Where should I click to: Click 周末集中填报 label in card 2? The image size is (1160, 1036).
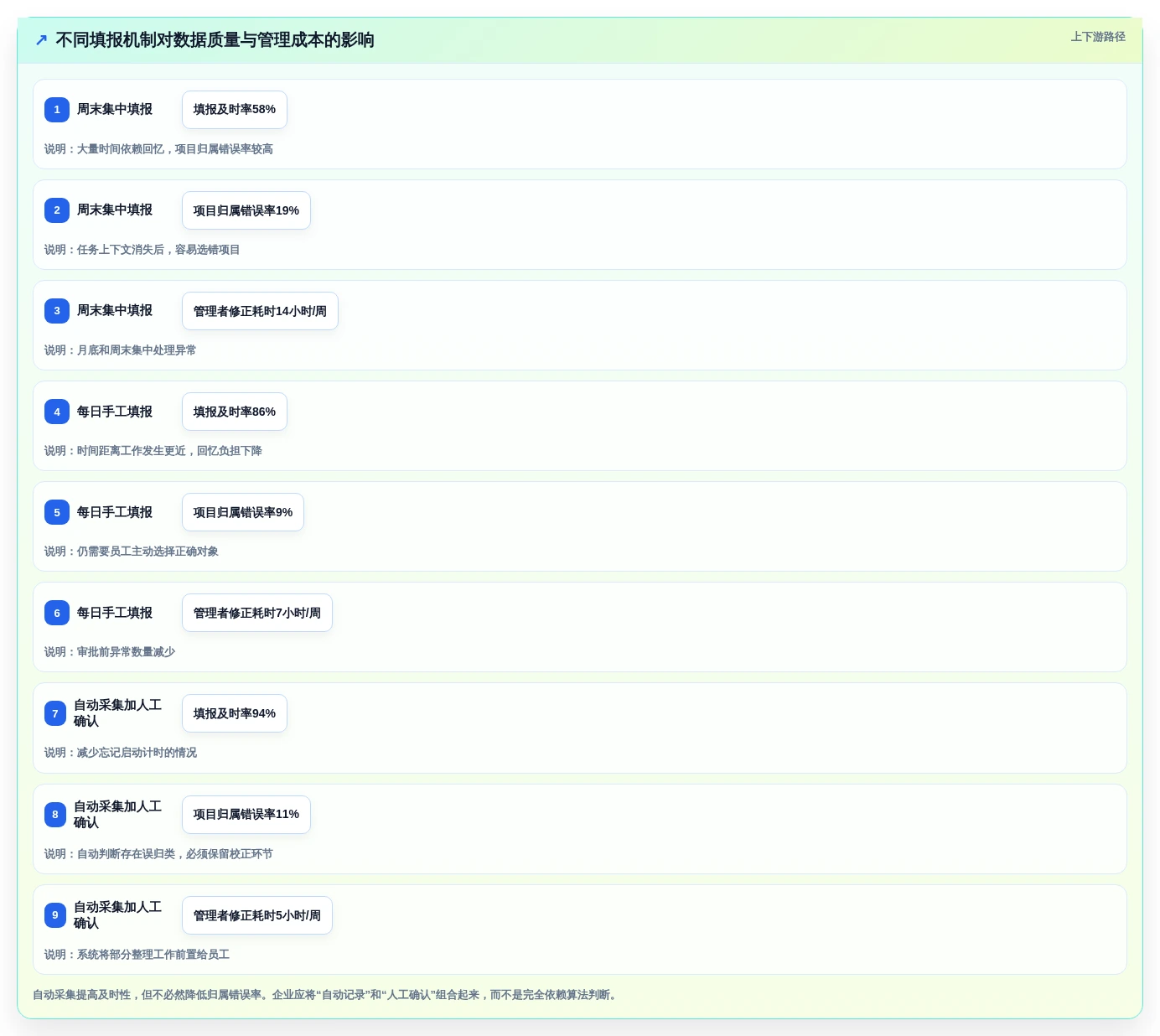pos(115,210)
